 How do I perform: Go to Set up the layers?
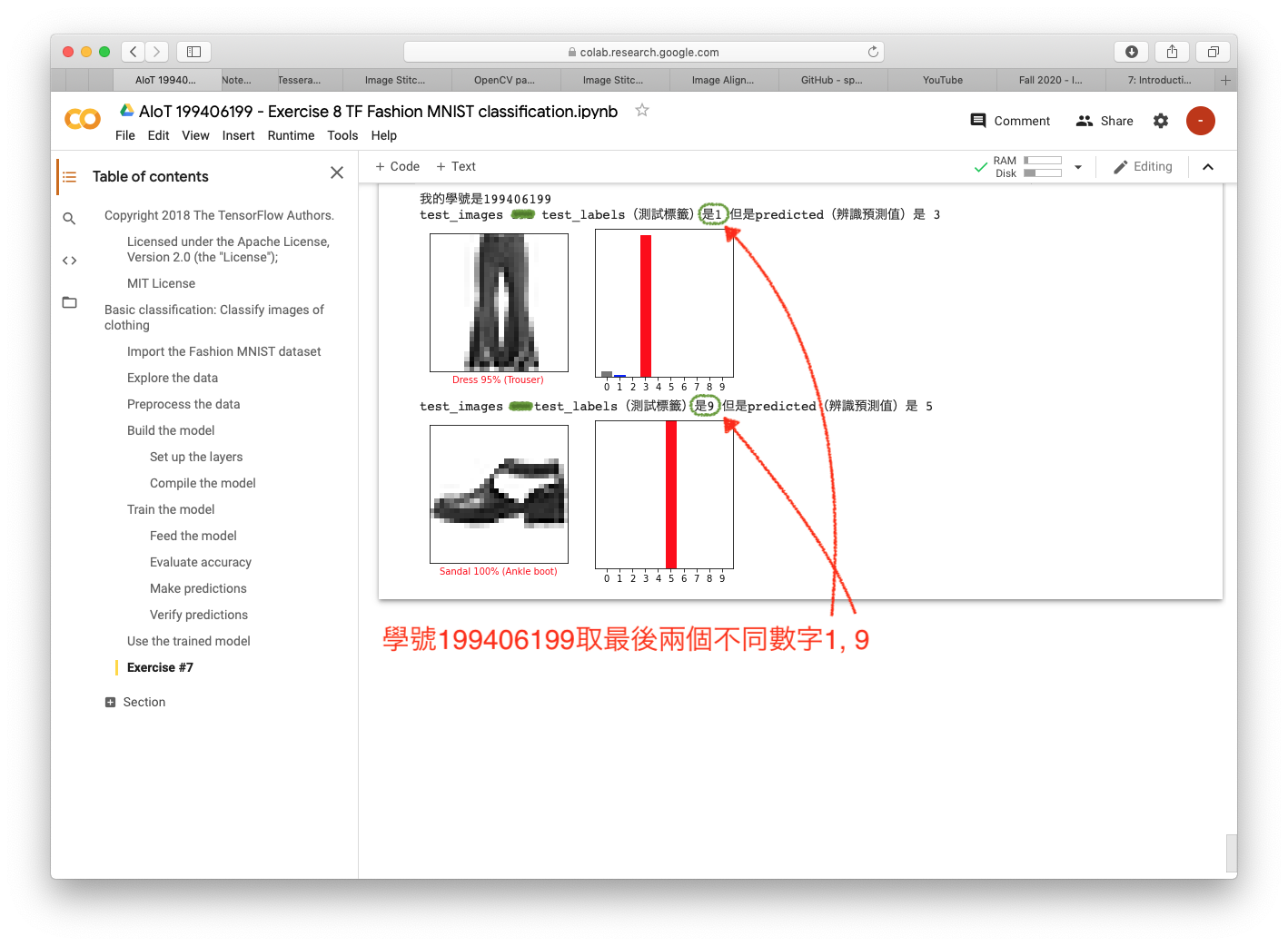click(x=196, y=457)
